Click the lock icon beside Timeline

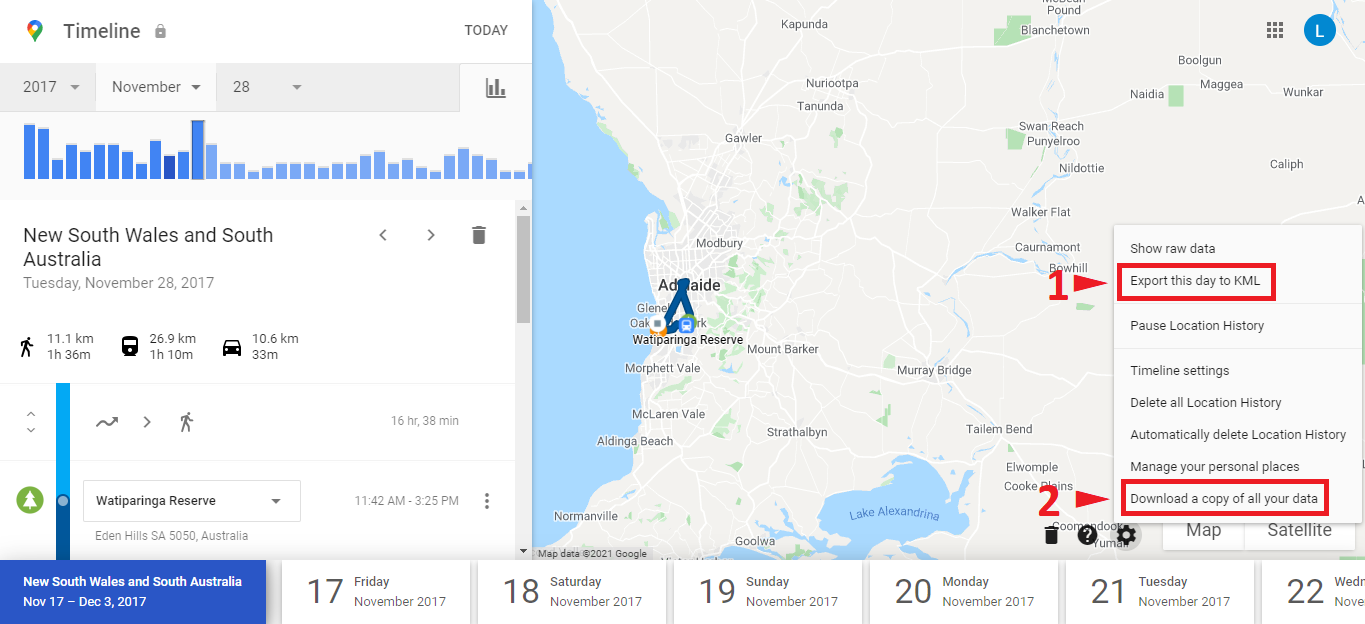coord(160,31)
